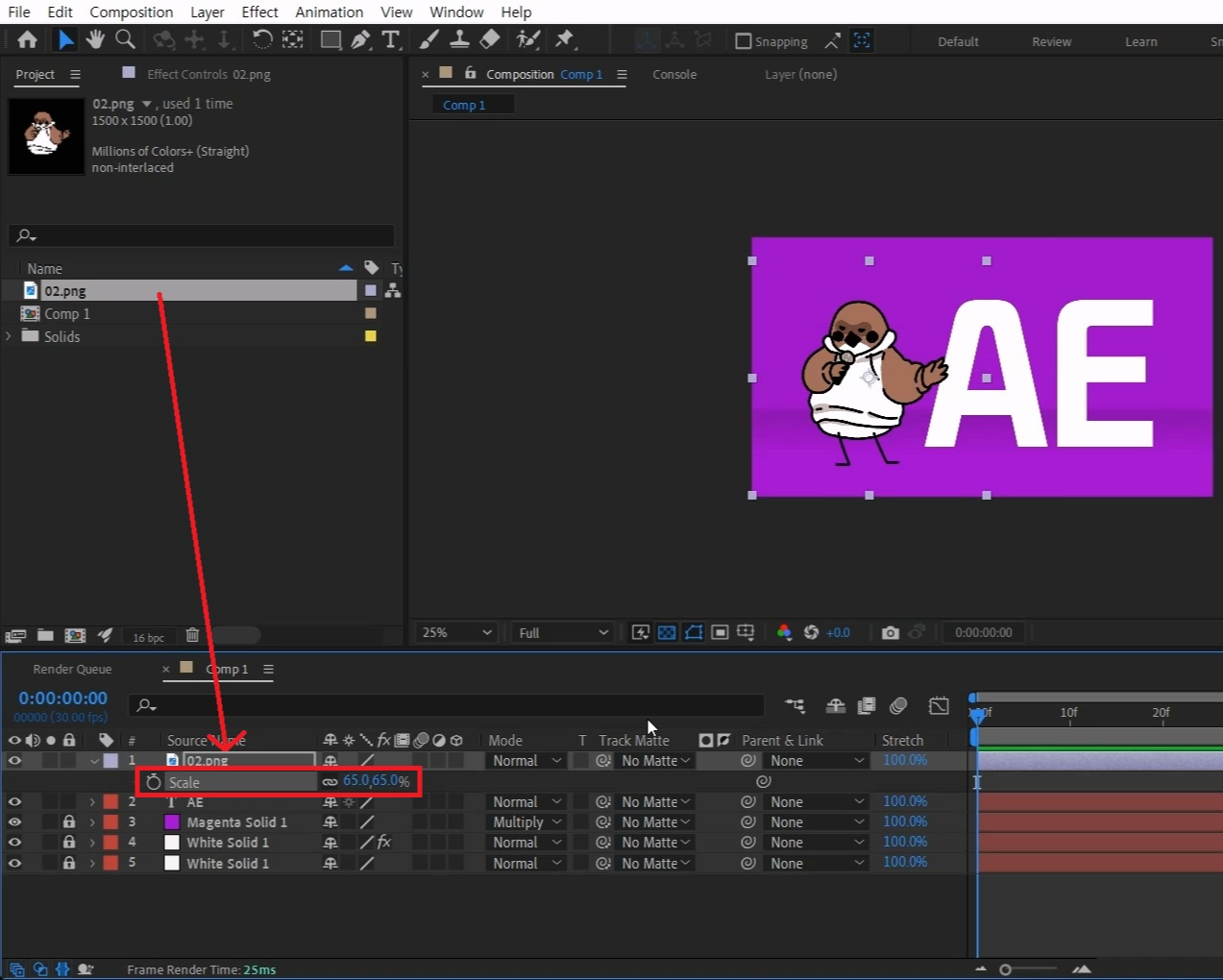Open the Full resolution dropdown

coord(563,632)
